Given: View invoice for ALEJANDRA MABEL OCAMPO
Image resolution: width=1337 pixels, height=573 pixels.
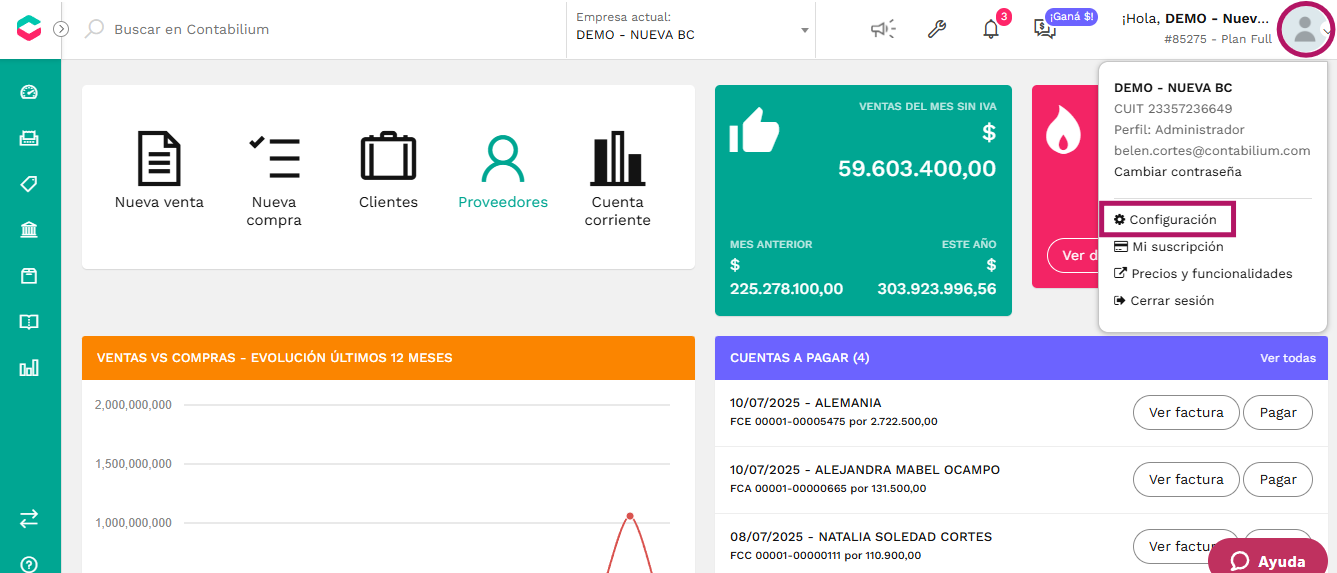Looking at the screenshot, I should pos(1186,480).
